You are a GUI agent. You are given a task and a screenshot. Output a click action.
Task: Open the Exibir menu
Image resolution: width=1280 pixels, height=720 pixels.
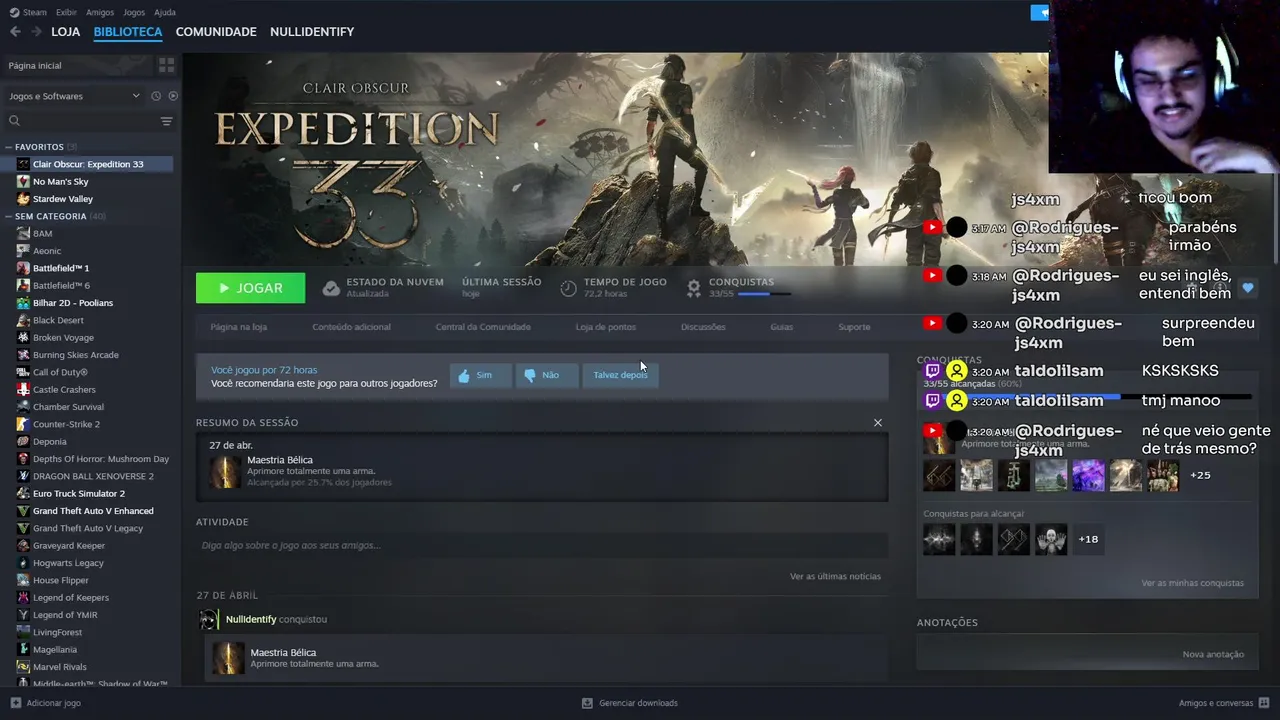coord(66,12)
